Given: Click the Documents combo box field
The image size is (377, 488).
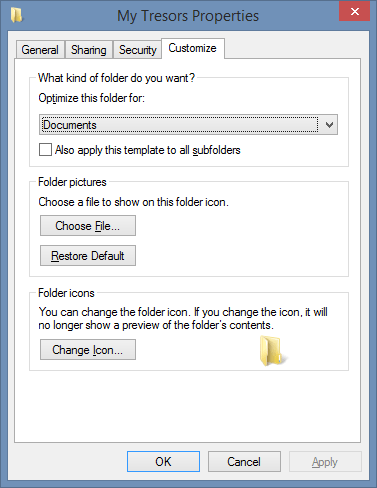Looking at the screenshot, I should coord(188,125).
